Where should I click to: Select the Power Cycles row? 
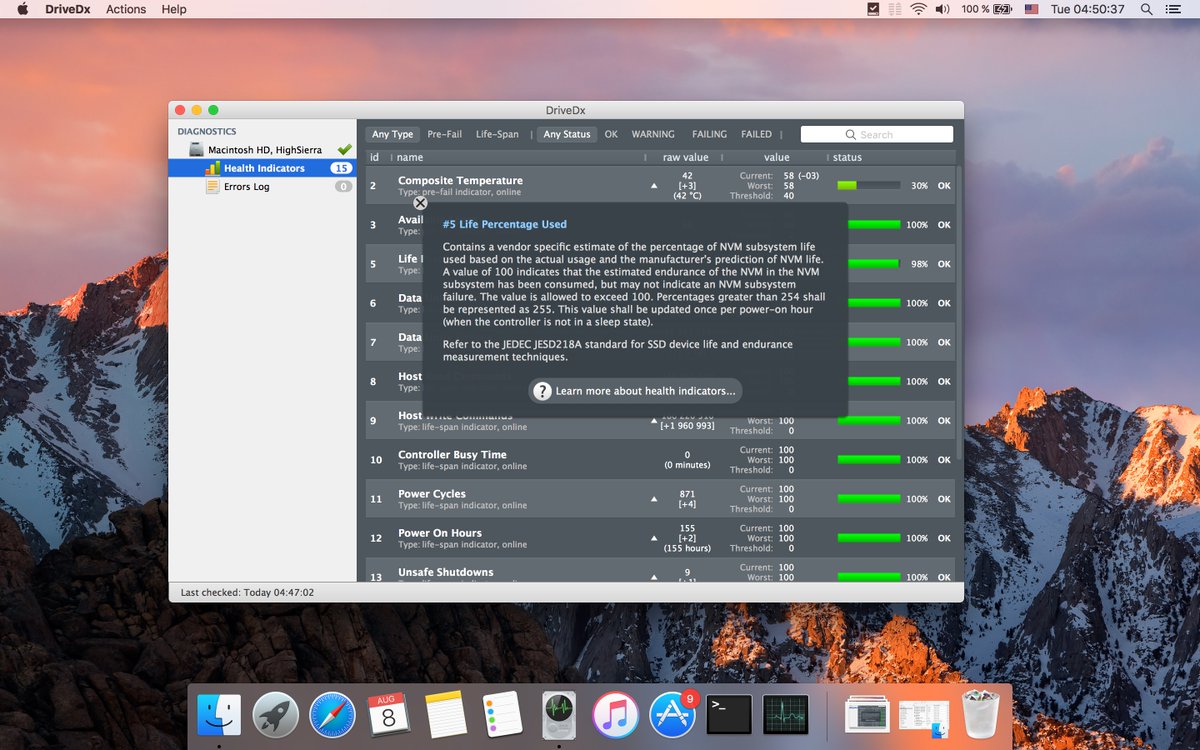pyautogui.click(x=660, y=499)
